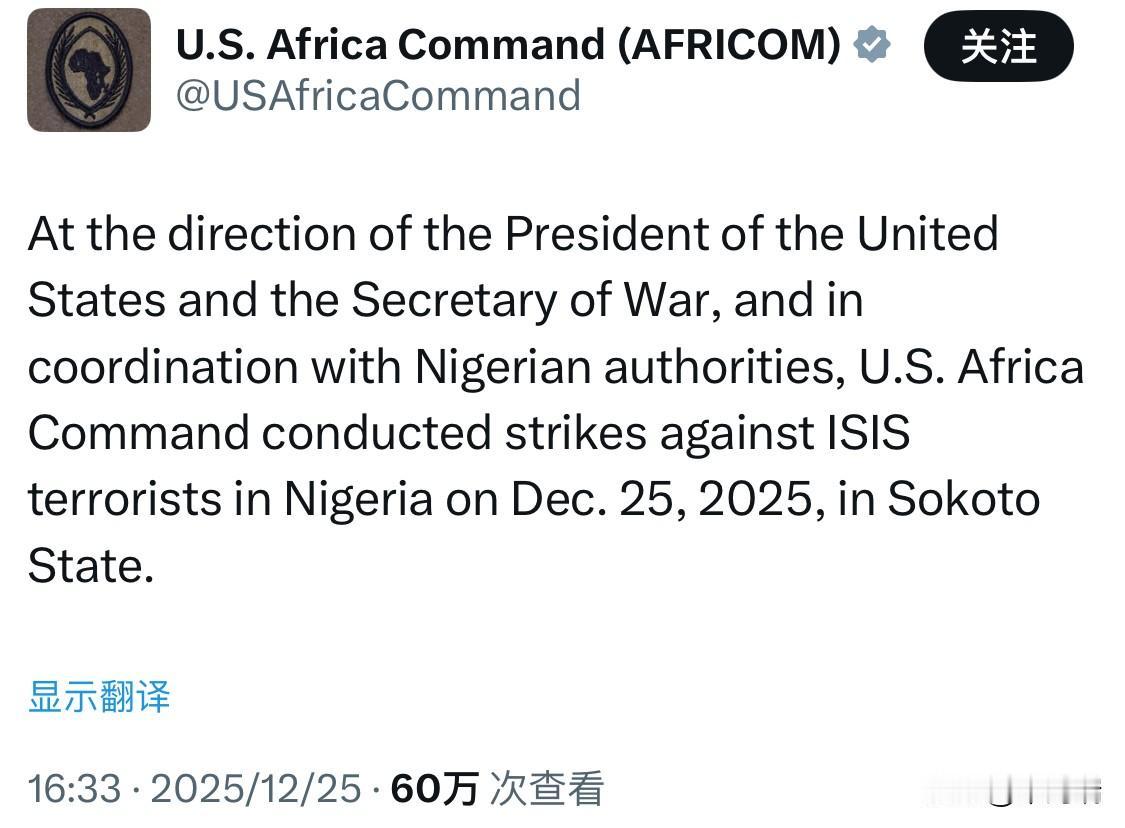
Task: Open the AFRICOM profile avatar
Action: click(x=89, y=71)
